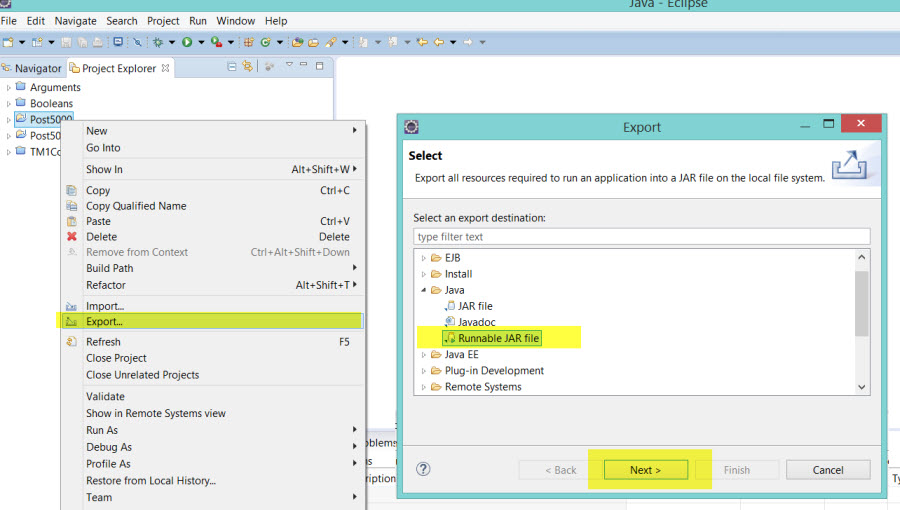Click the Last Edit Location arrow icon

pos(422,42)
